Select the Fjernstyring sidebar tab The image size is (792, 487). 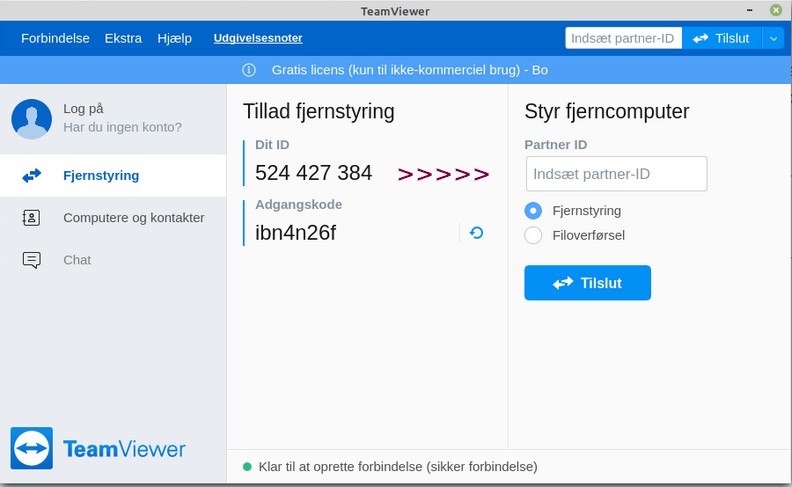[x=113, y=175]
